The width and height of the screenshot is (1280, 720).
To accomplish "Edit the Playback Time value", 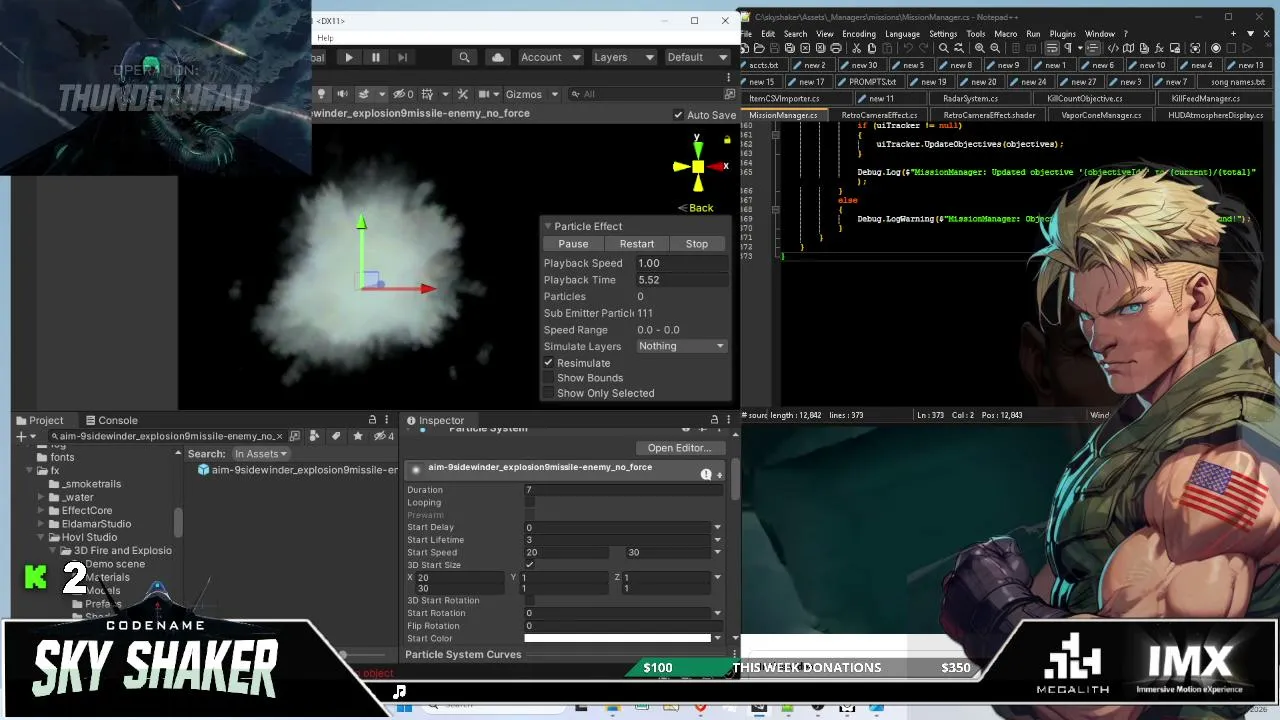I will (x=680, y=280).
